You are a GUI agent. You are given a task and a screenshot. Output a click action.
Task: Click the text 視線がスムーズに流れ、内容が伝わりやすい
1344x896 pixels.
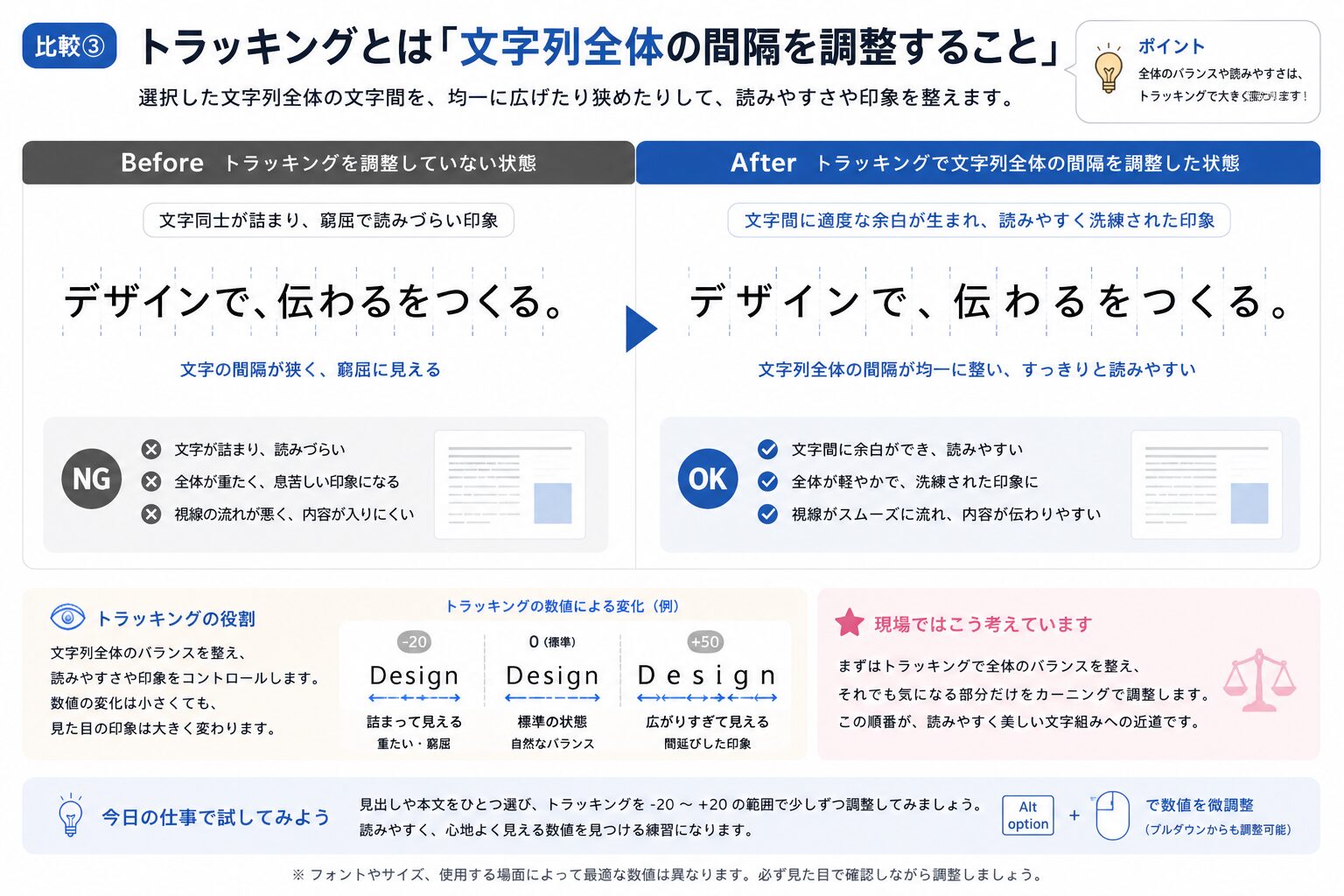click(946, 514)
